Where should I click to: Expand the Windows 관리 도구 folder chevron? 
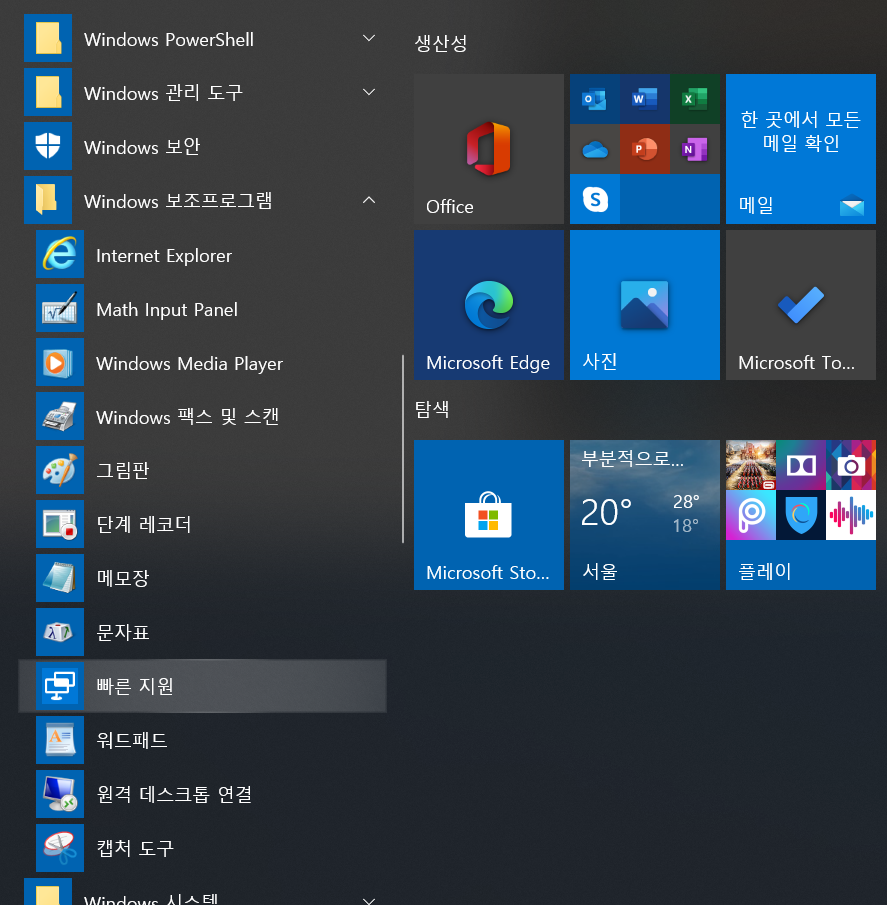(368, 92)
